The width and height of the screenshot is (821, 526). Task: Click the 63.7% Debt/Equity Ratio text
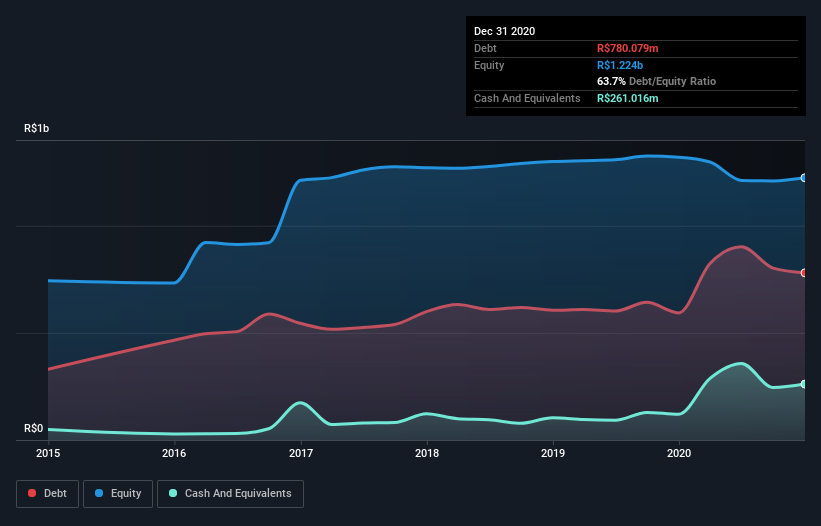[x=657, y=82]
